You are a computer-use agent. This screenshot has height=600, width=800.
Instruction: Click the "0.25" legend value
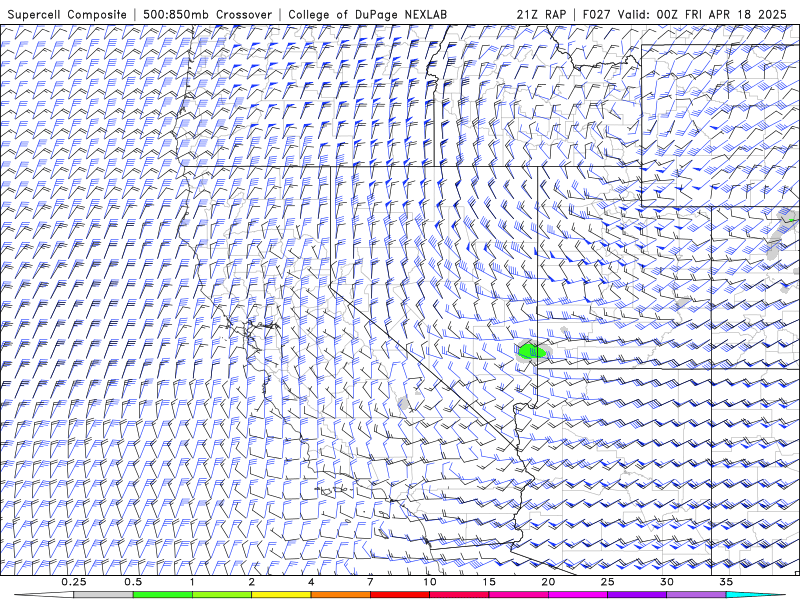coord(74,582)
